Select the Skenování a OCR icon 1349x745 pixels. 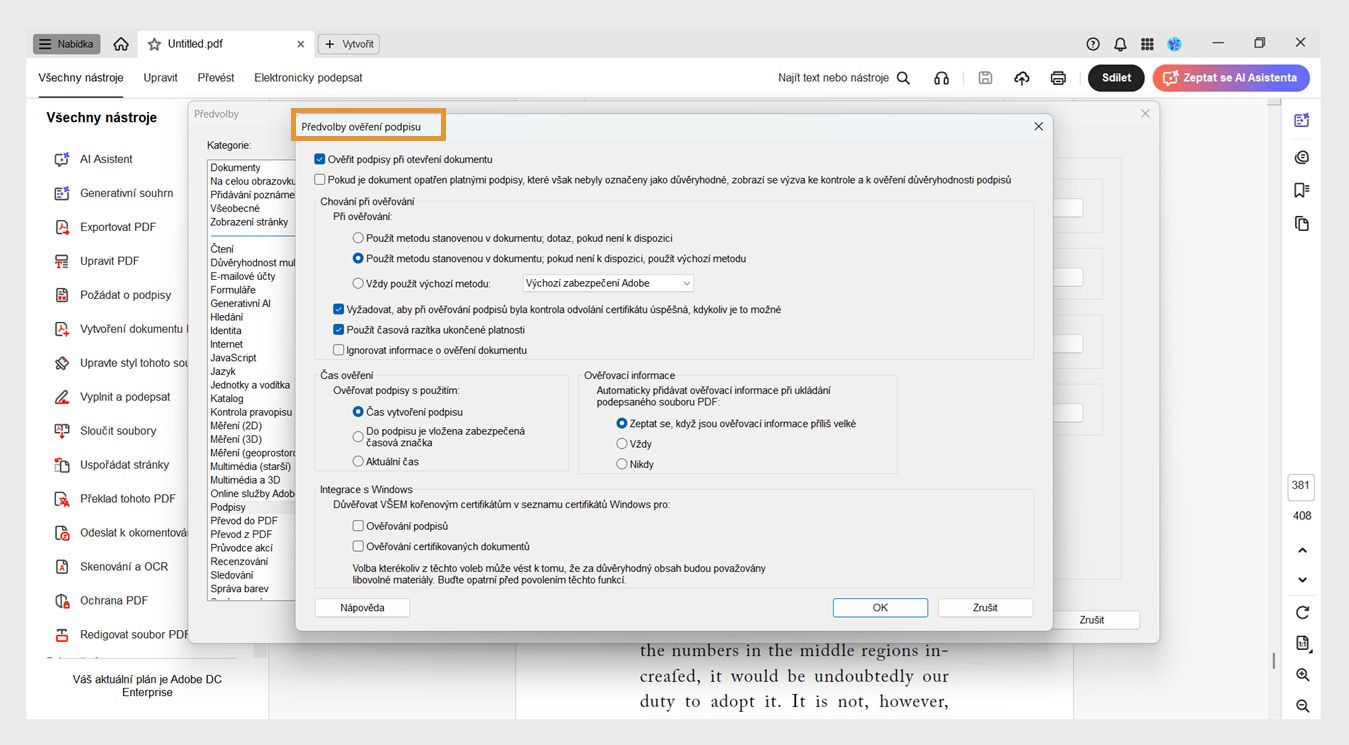pyautogui.click(x=62, y=567)
